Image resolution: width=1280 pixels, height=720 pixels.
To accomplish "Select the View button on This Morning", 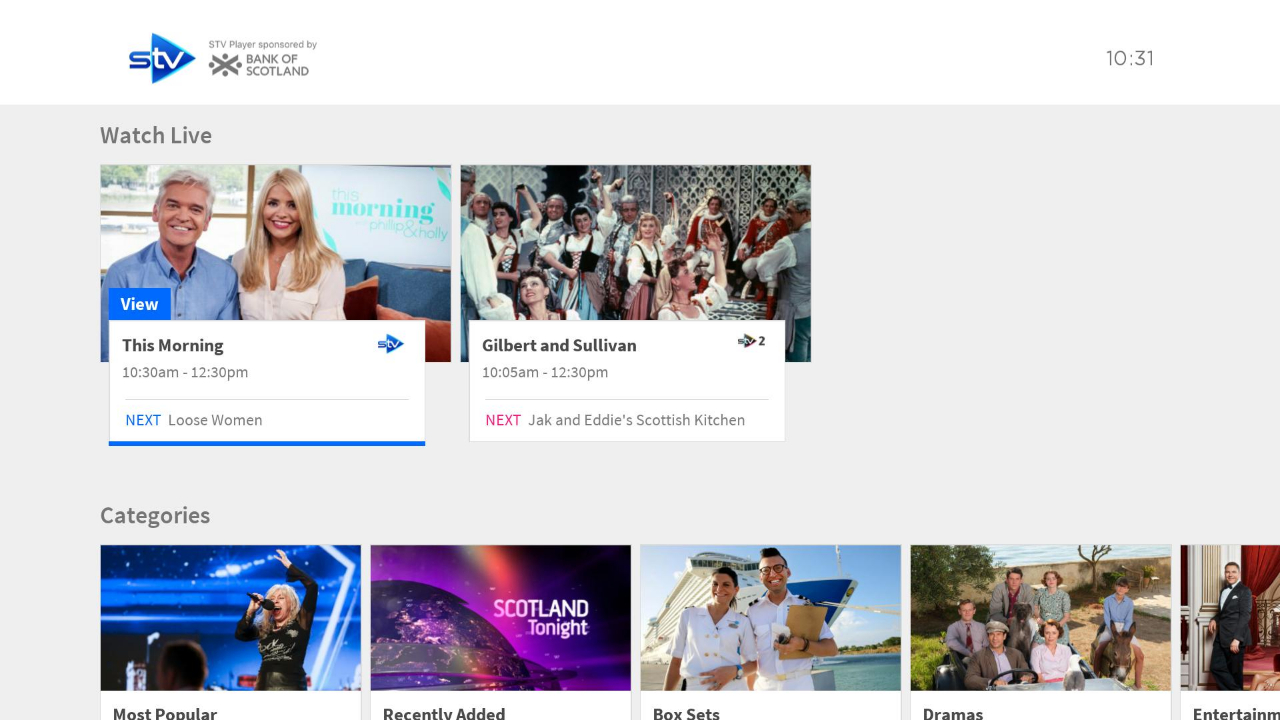I will coord(139,304).
